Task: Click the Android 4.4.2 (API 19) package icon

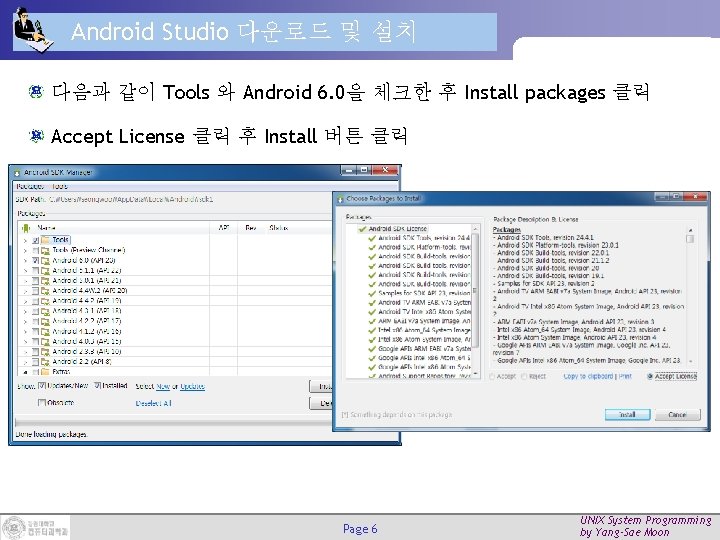Action: tap(45, 301)
